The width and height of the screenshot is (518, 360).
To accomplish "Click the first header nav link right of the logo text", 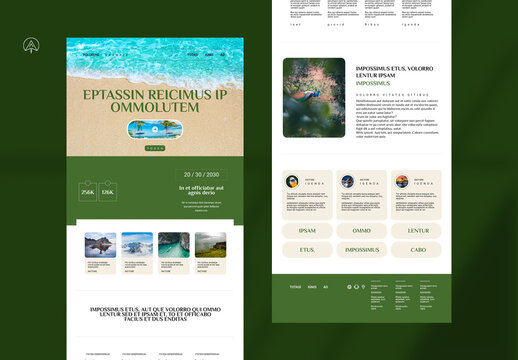I will click(x=192, y=55).
